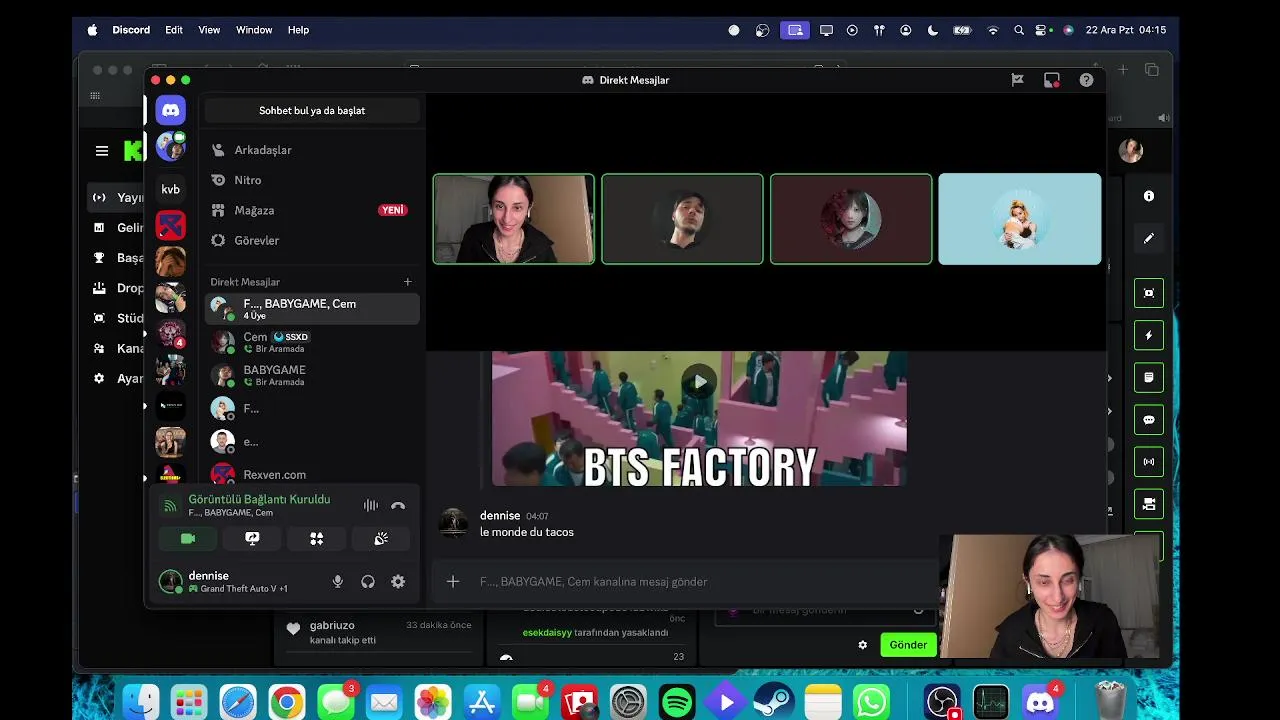
Task: Open the View menu in menu bar
Action: pyautogui.click(x=209, y=30)
